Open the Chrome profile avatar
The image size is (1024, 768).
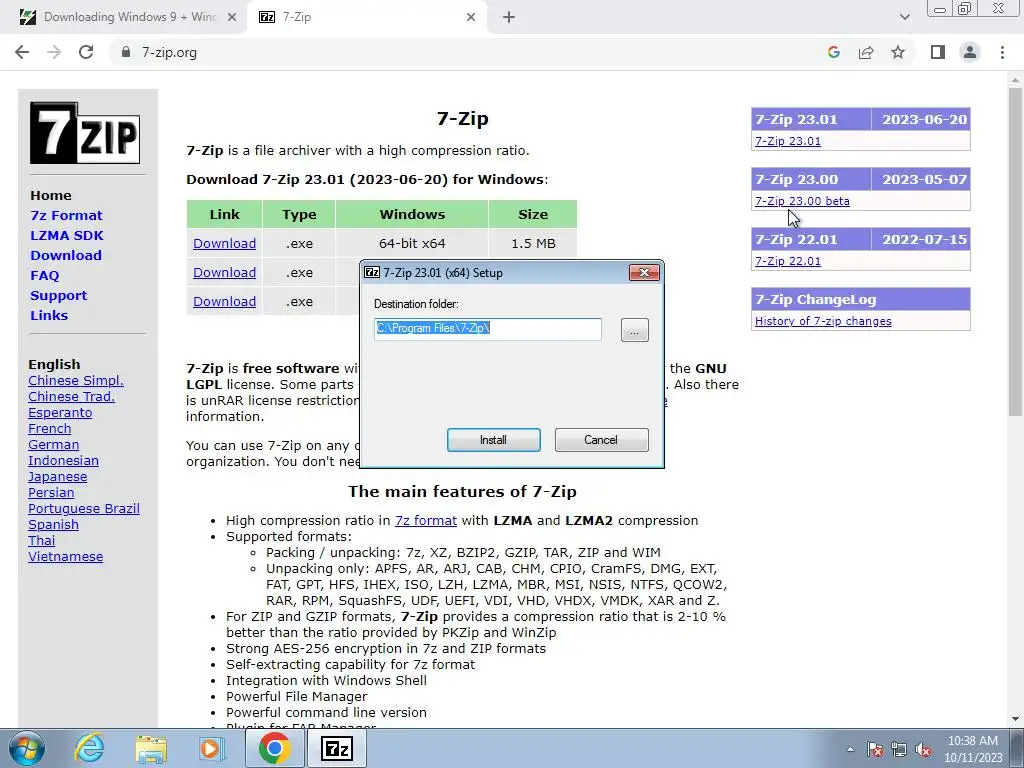click(970, 52)
